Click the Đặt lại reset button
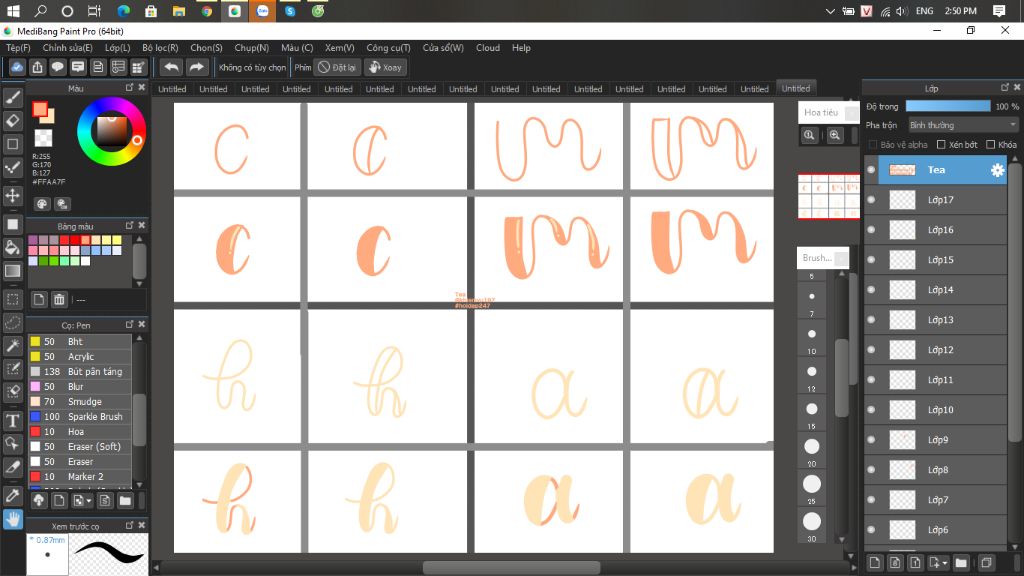Image resolution: width=1024 pixels, height=576 pixels. click(x=337, y=67)
